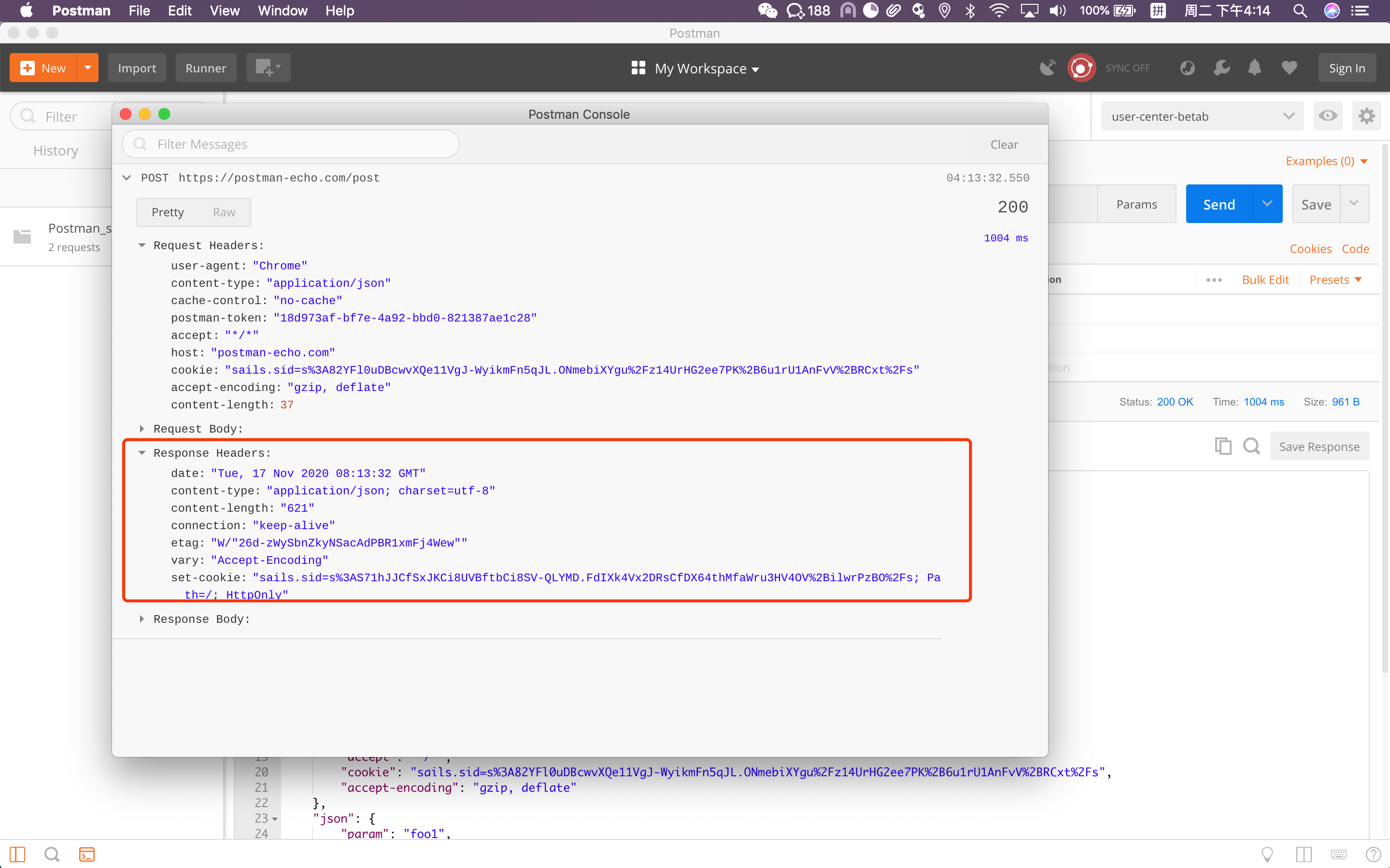1390x868 pixels.
Task: Toggle two-pane view icon in status bar
Action: (x=1304, y=855)
